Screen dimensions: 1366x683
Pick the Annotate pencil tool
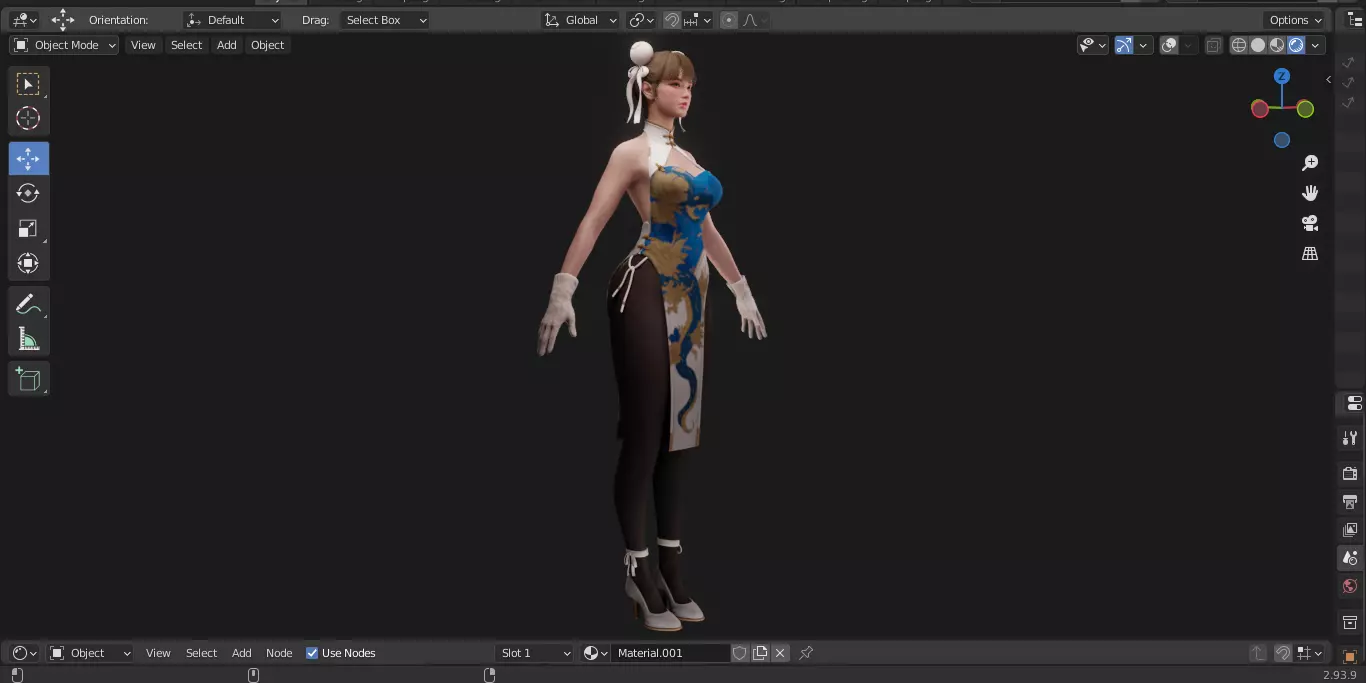(x=28, y=305)
